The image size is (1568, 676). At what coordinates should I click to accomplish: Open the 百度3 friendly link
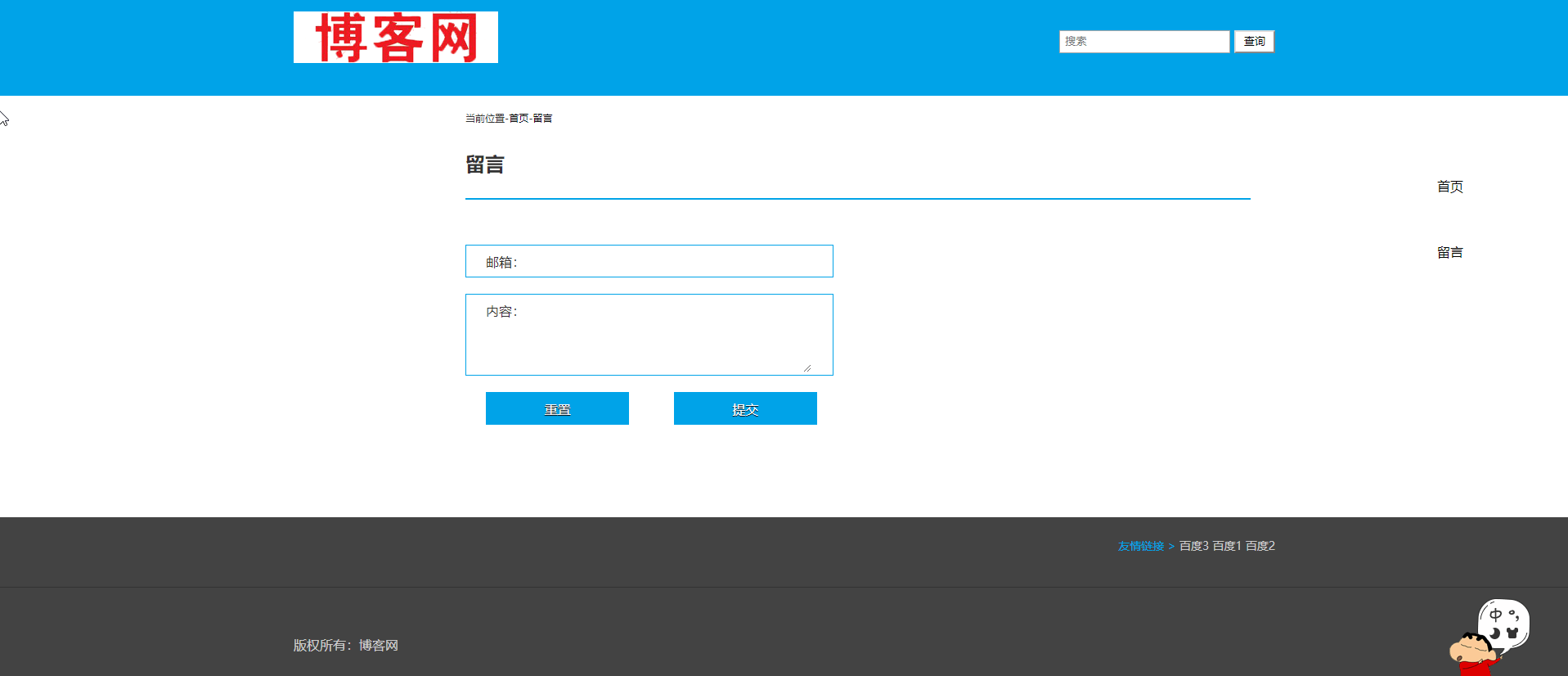click(1193, 546)
